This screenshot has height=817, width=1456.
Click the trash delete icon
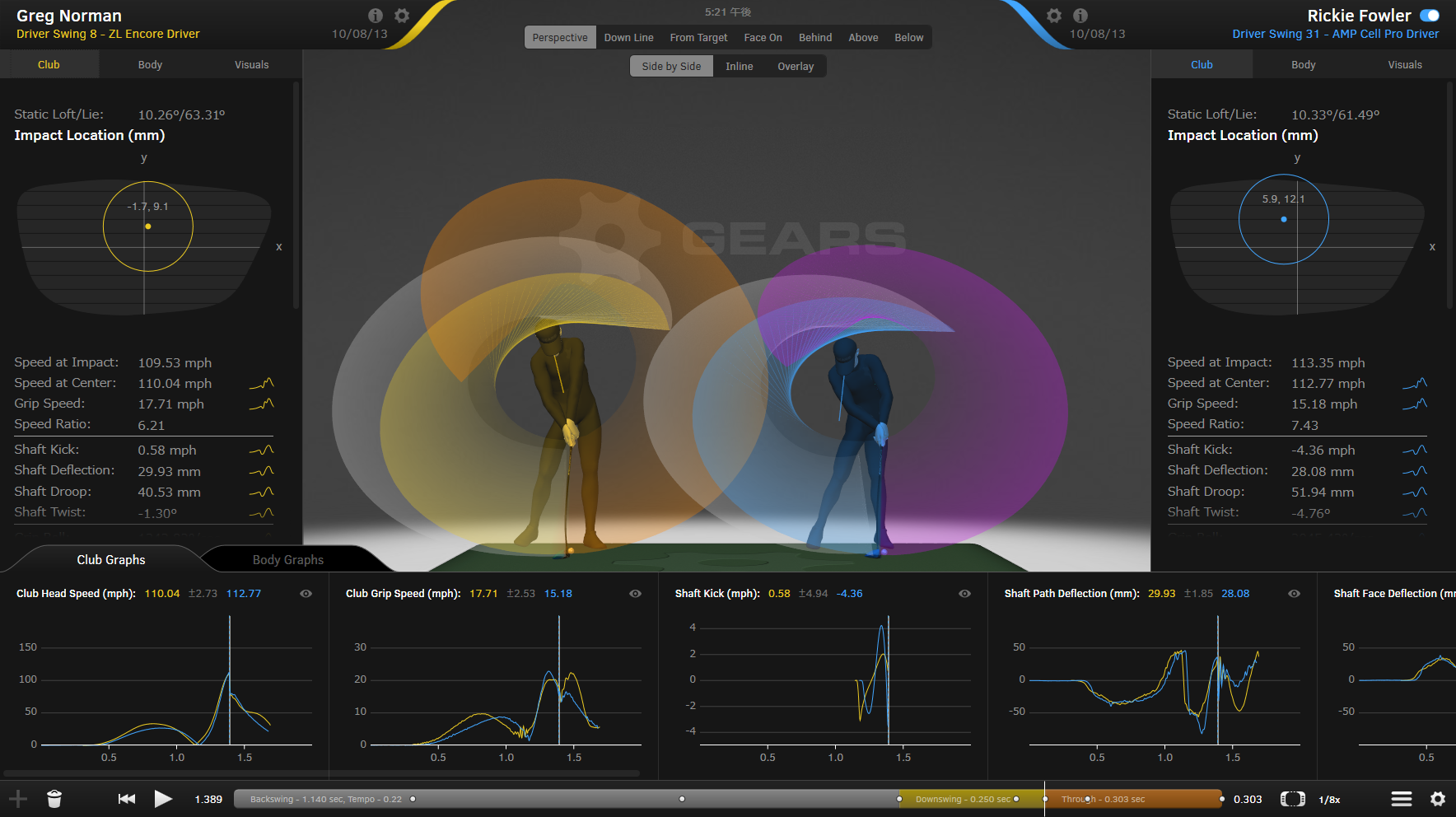54,799
